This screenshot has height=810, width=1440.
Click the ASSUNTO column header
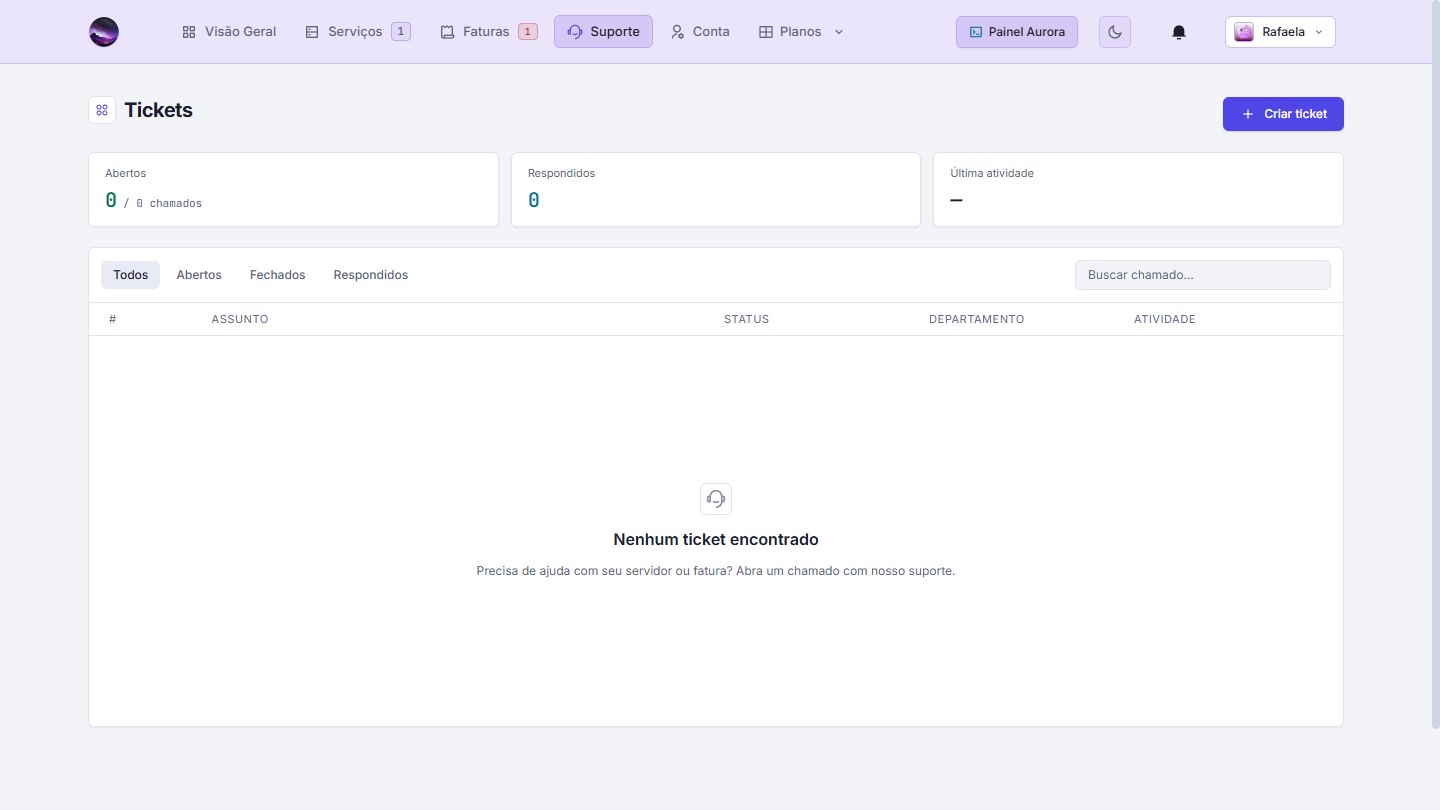pos(240,319)
